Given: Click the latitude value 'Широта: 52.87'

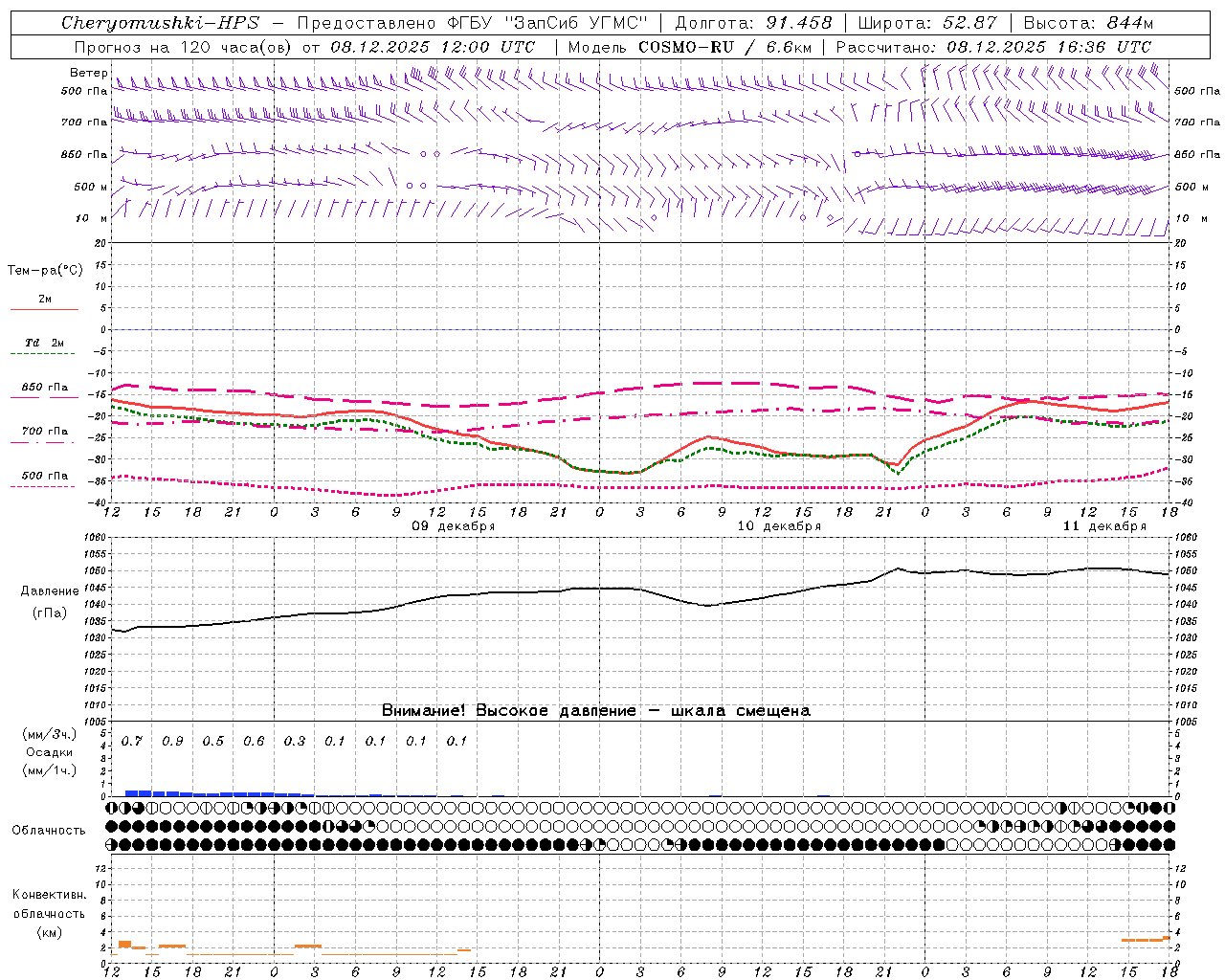Looking at the screenshot, I should coord(927,23).
